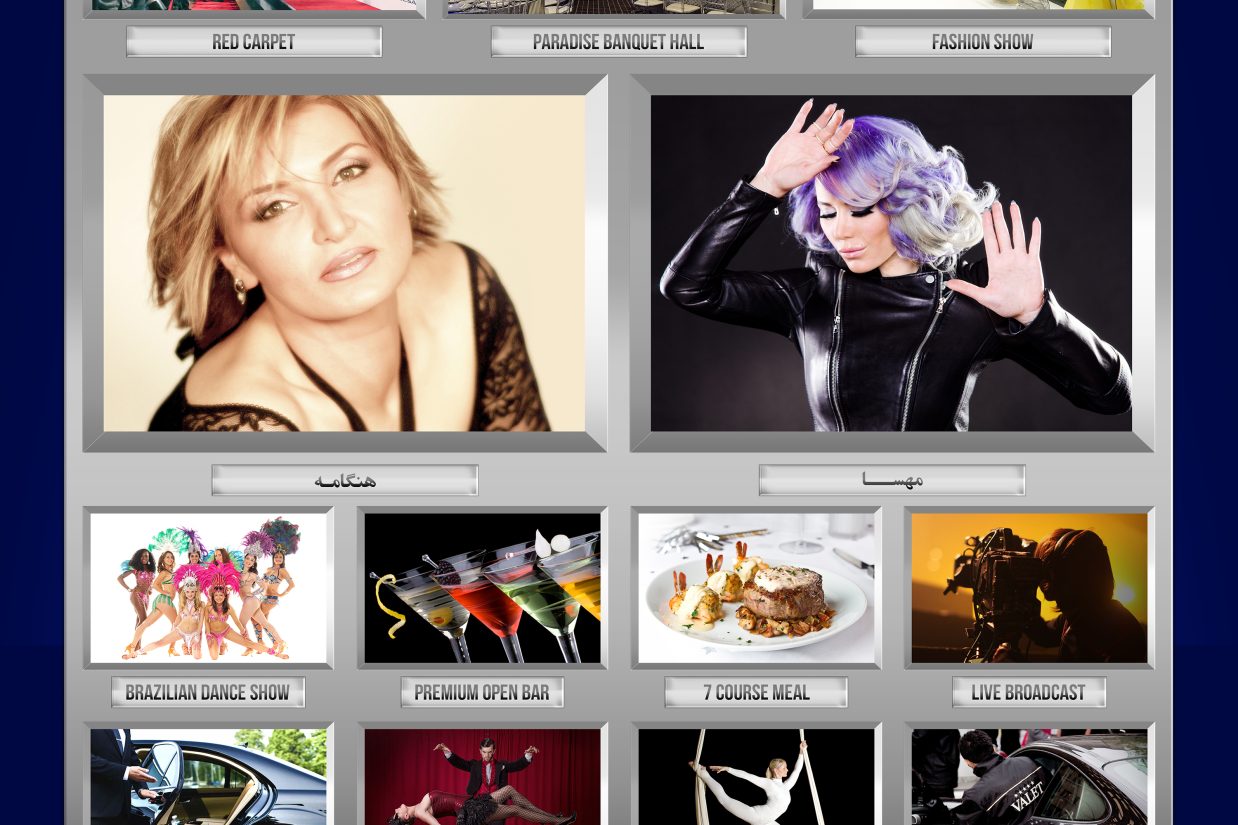Select the 7 Course Meal button
1238x825 pixels.
[756, 692]
